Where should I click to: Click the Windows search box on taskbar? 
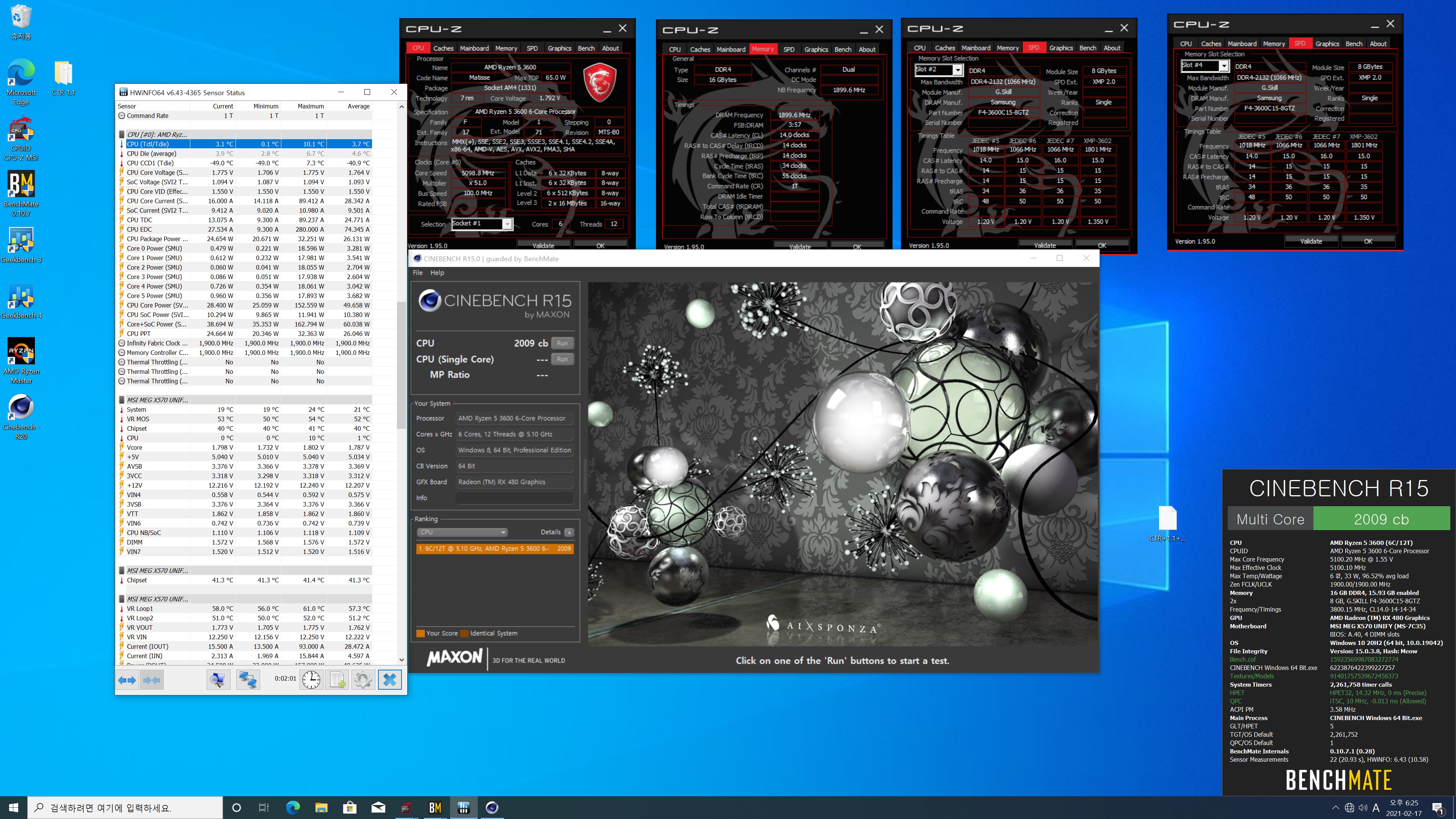[125, 808]
